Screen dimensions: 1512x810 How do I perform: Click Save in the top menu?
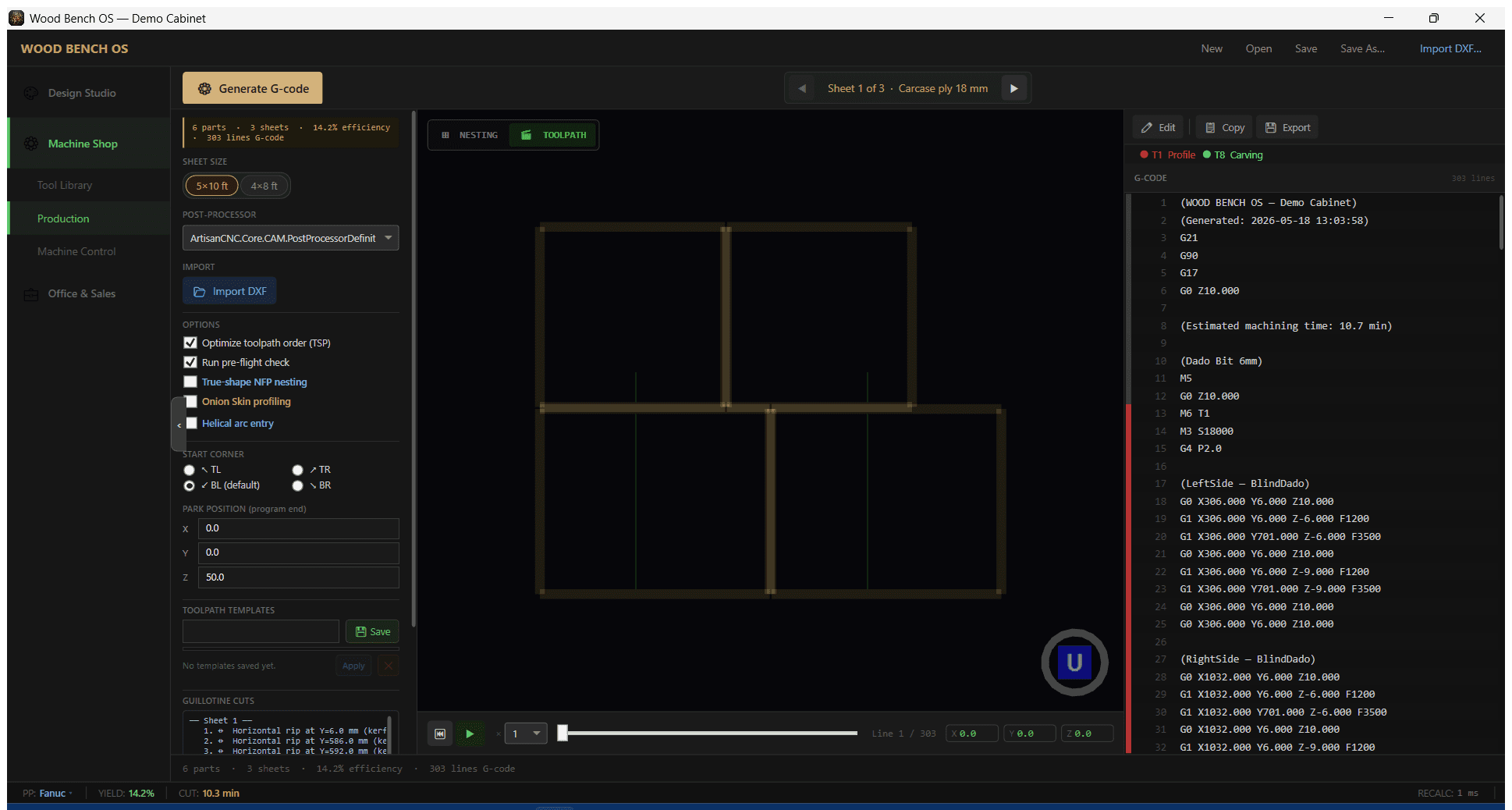click(1306, 48)
